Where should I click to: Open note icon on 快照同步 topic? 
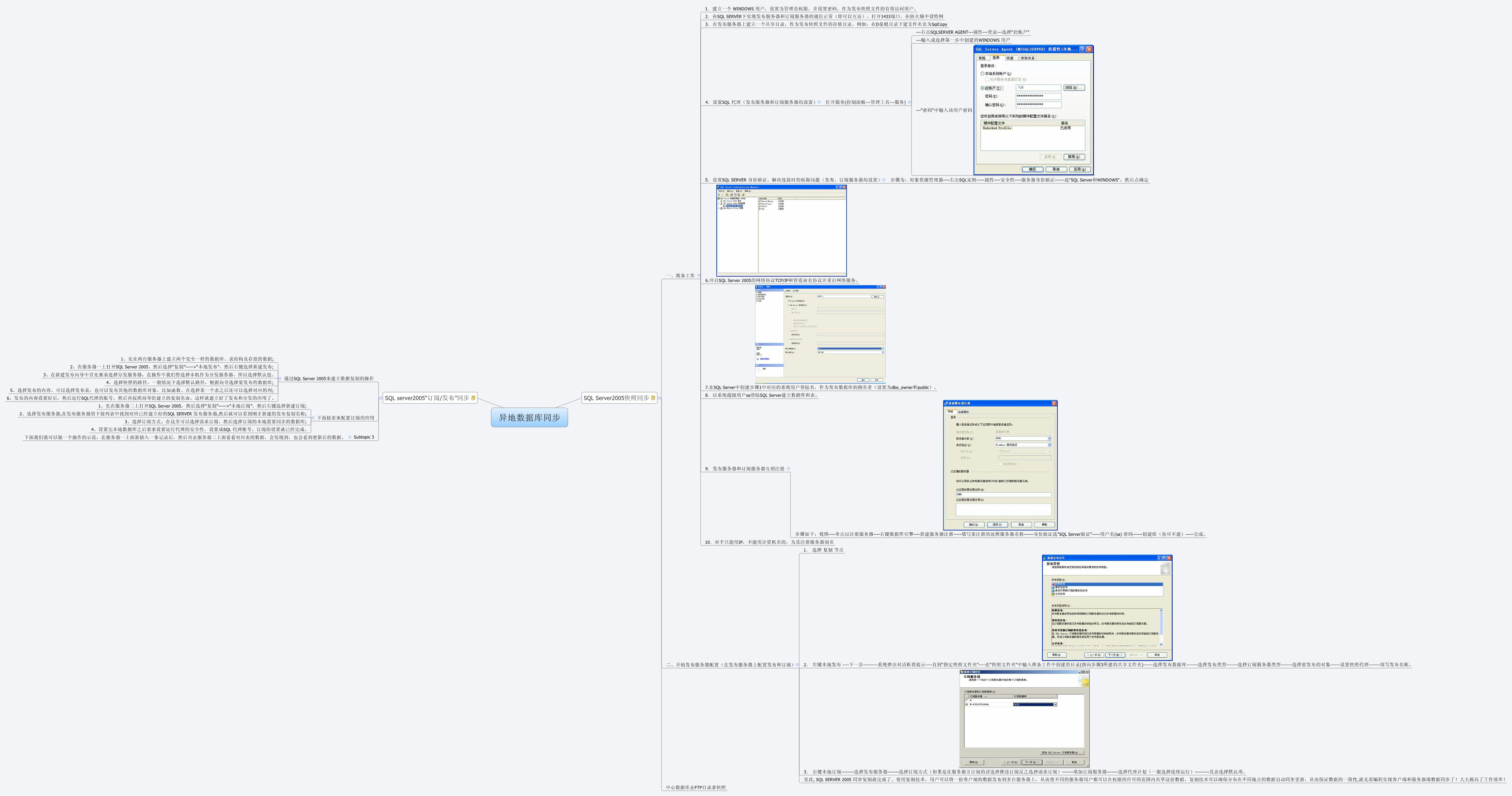tap(653, 398)
